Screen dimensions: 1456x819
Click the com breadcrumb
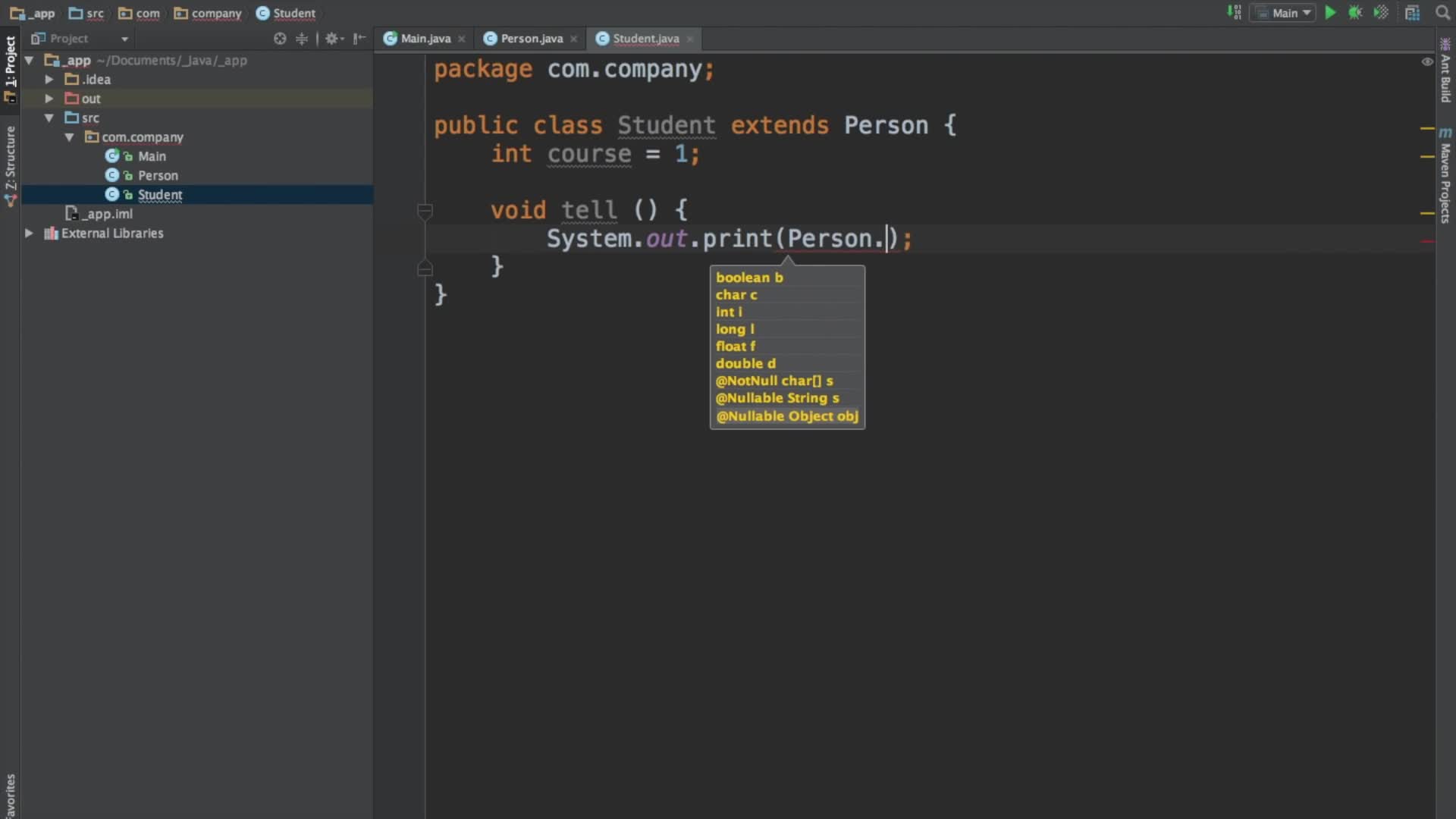tap(140, 13)
